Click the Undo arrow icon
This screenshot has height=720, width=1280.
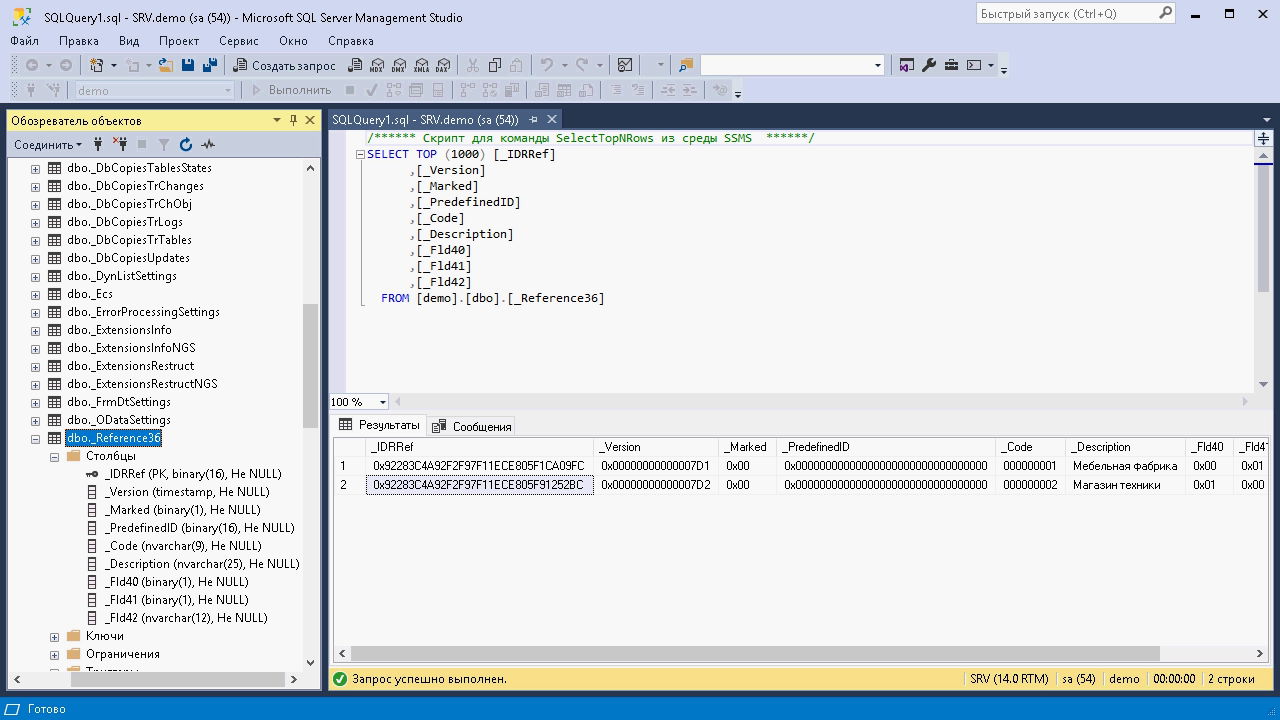pos(546,65)
